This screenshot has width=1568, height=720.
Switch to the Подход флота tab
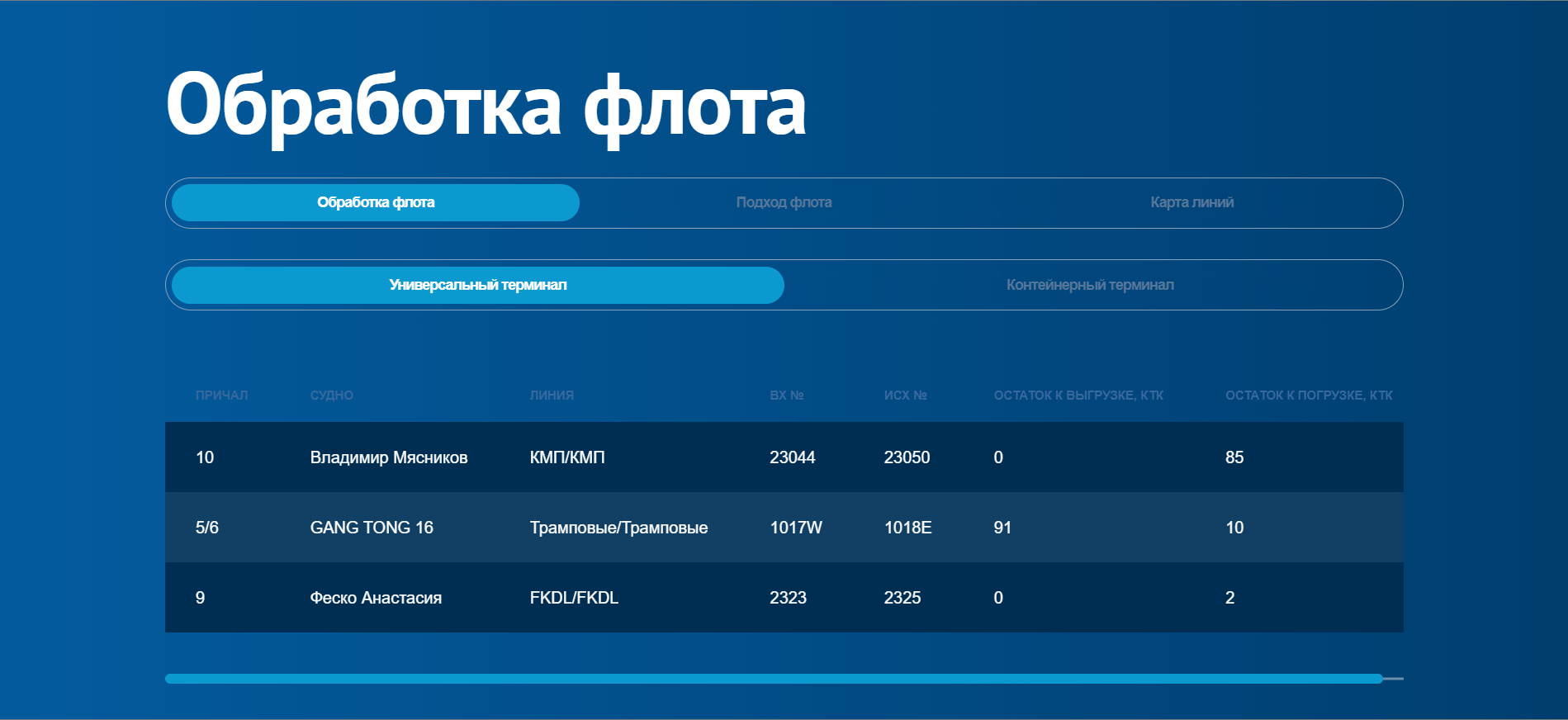(x=784, y=202)
